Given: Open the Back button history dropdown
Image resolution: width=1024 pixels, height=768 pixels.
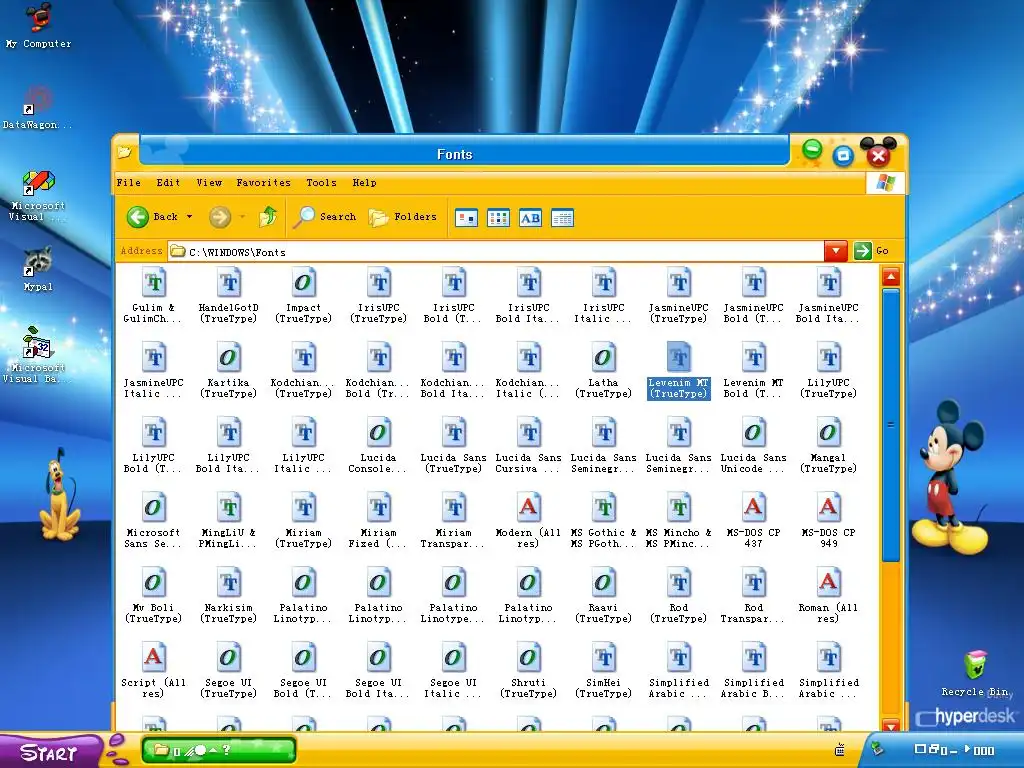Looking at the screenshot, I should tap(189, 217).
